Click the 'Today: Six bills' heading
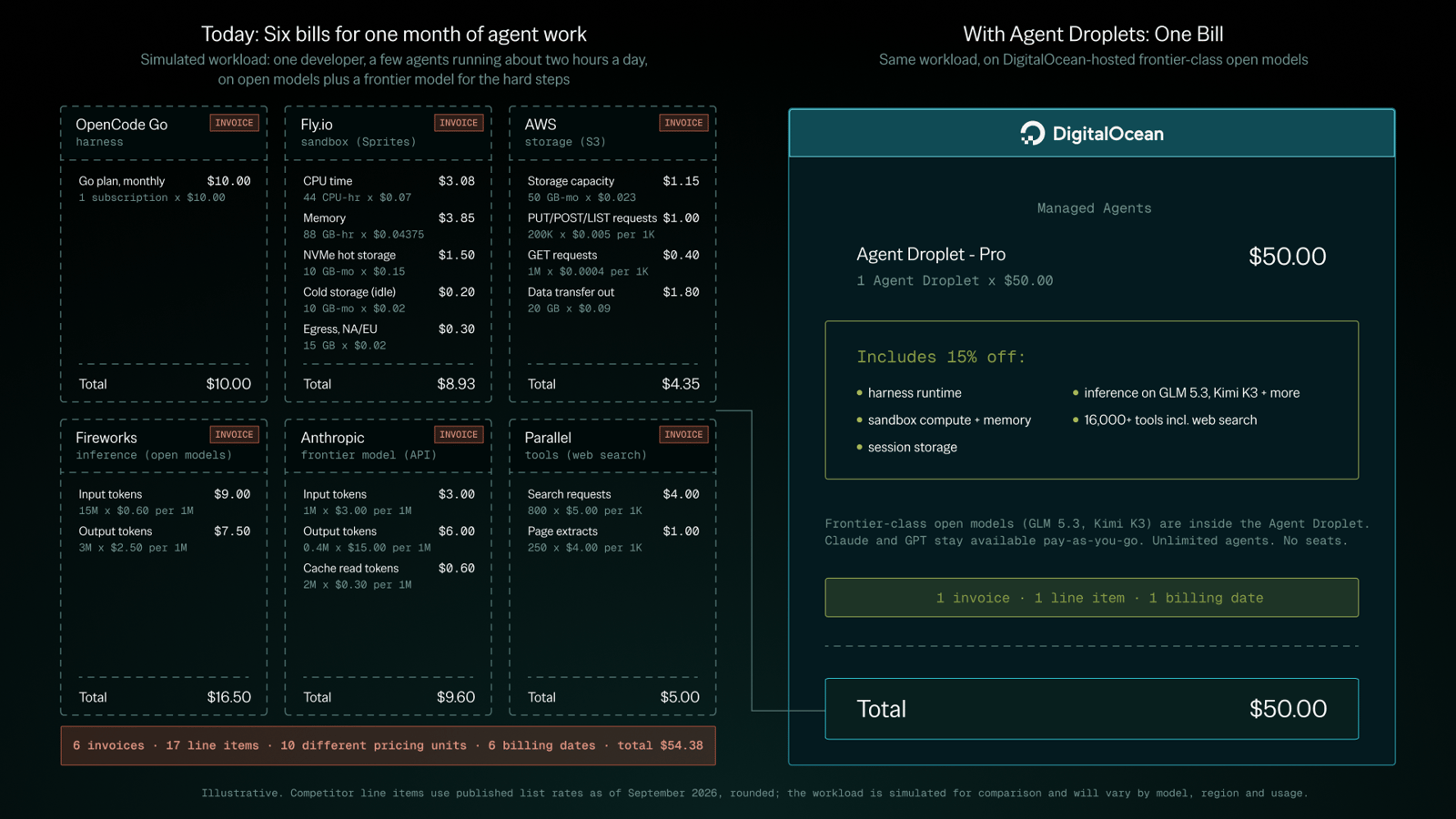This screenshot has width=1456, height=819. click(393, 35)
